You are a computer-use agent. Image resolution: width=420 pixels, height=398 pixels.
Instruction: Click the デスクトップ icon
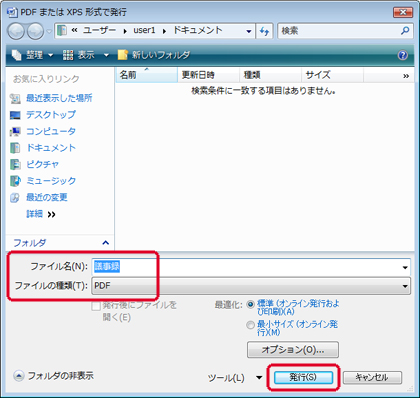click(15, 115)
